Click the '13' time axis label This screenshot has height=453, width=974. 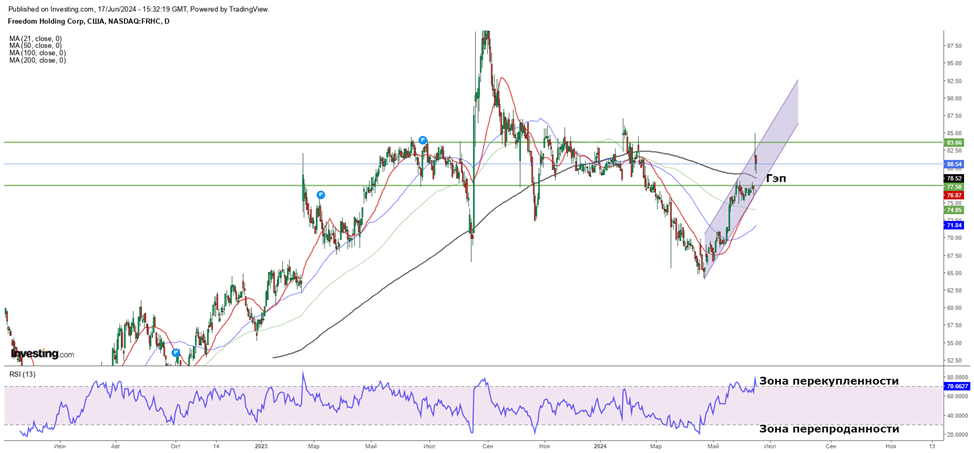pyautogui.click(x=931, y=446)
